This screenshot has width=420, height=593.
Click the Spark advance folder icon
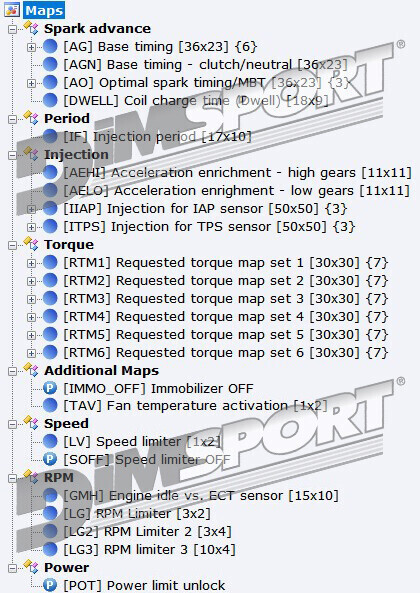tap(31, 28)
